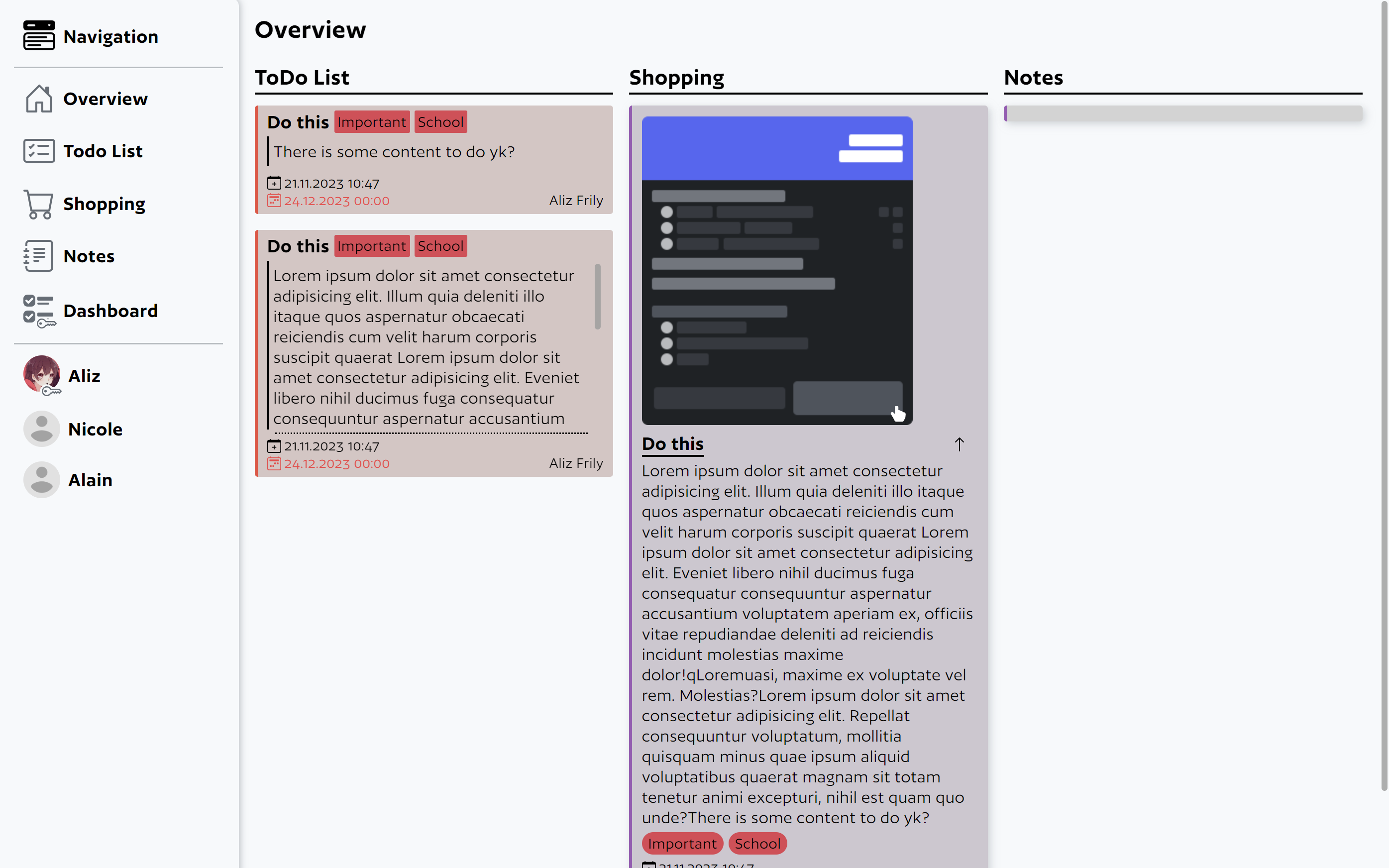Open the Overview menu tab
The height and width of the screenshot is (868, 1389).
pos(105,97)
